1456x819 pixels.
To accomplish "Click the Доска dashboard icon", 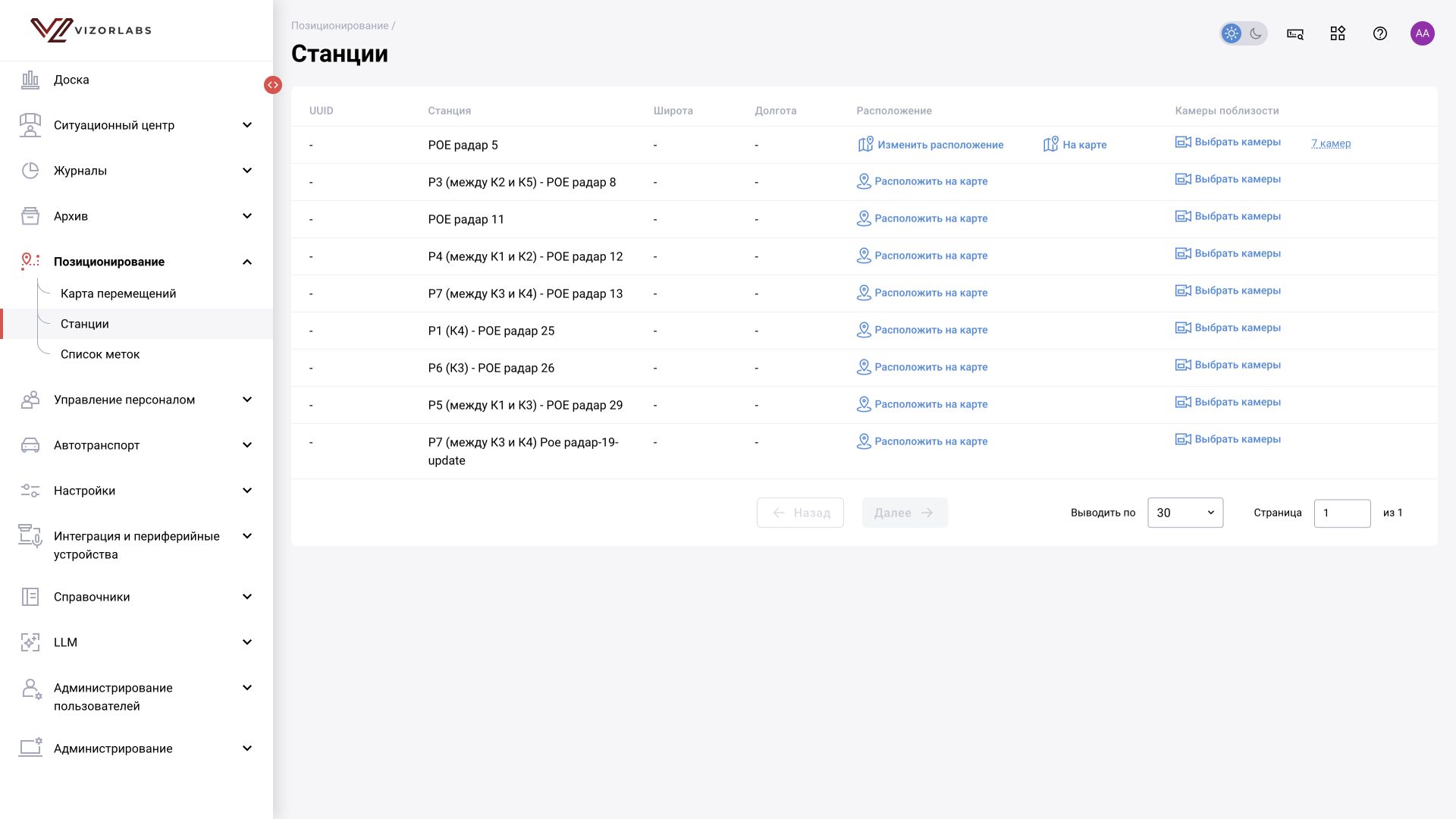I will click(30, 80).
